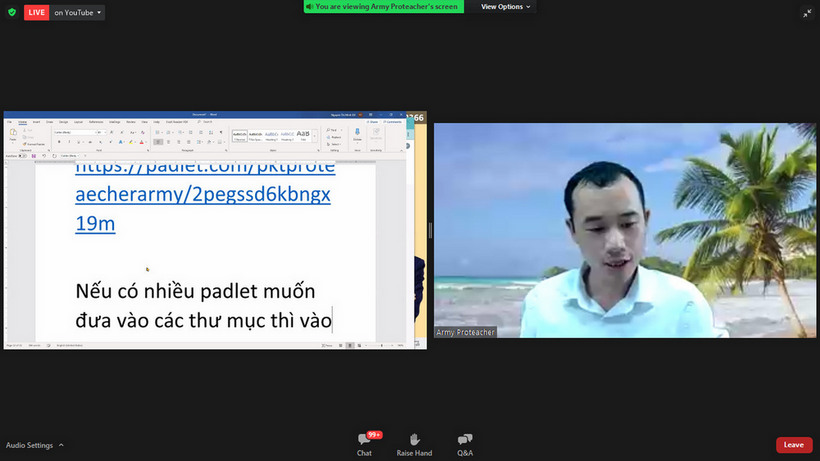This screenshot has height=461, width=820.
Task: Open the on YouTube live dropdown
Action: (x=77, y=13)
